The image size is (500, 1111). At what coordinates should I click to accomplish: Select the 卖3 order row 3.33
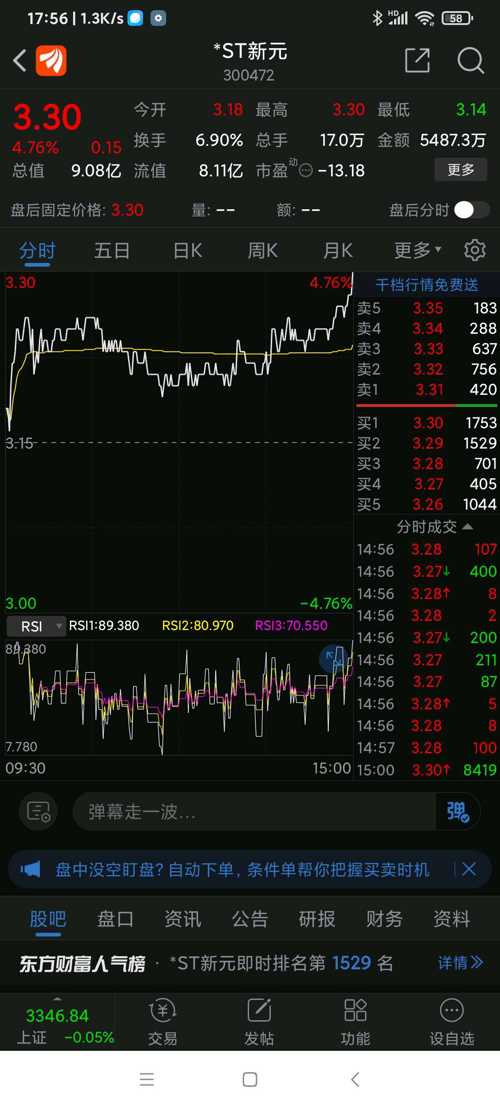(426, 349)
